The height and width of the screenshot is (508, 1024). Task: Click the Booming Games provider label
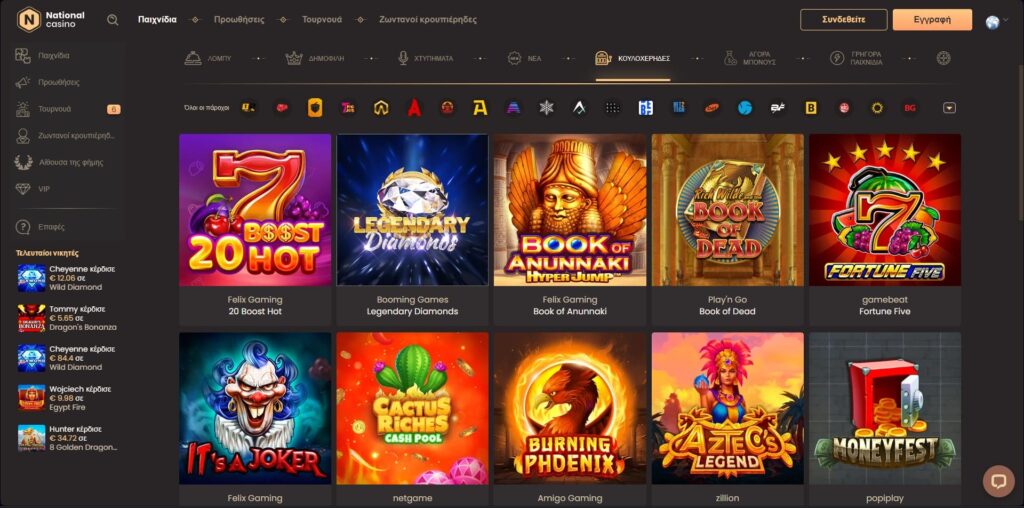[x=412, y=300]
